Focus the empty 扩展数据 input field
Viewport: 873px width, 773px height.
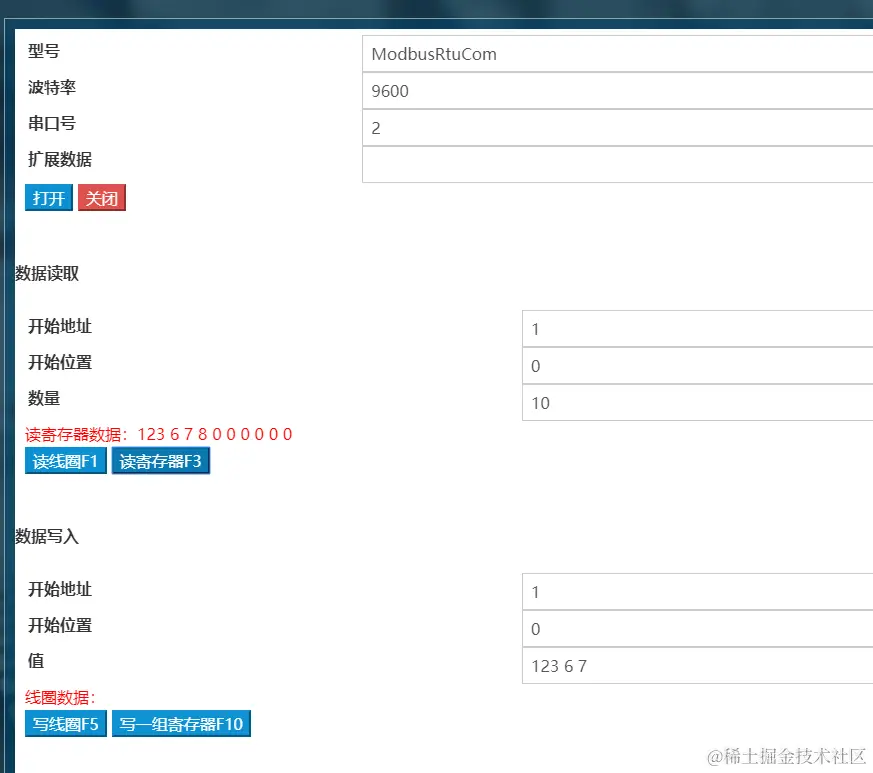[617, 164]
